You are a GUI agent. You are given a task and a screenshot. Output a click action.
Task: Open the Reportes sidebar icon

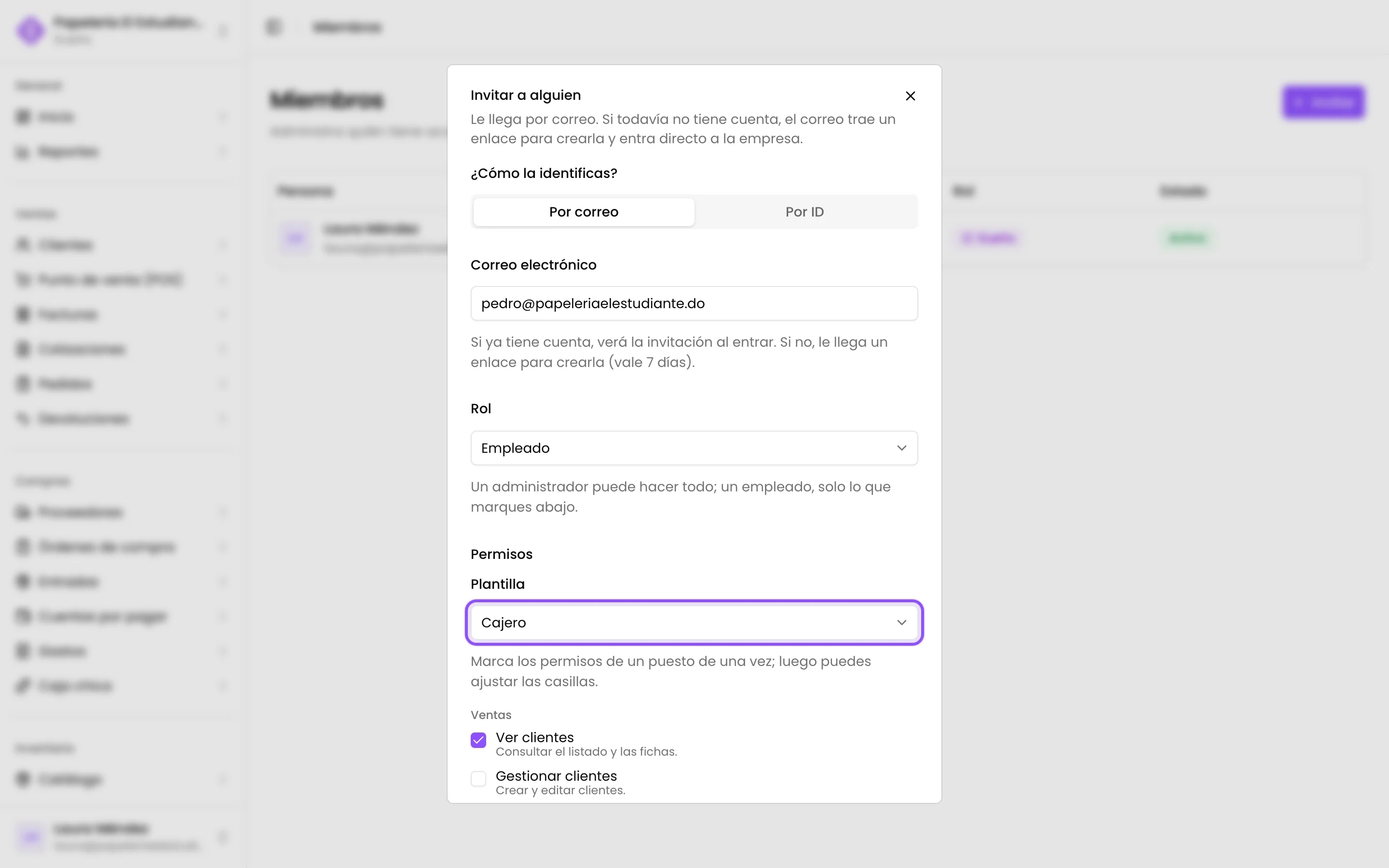pyautogui.click(x=22, y=151)
